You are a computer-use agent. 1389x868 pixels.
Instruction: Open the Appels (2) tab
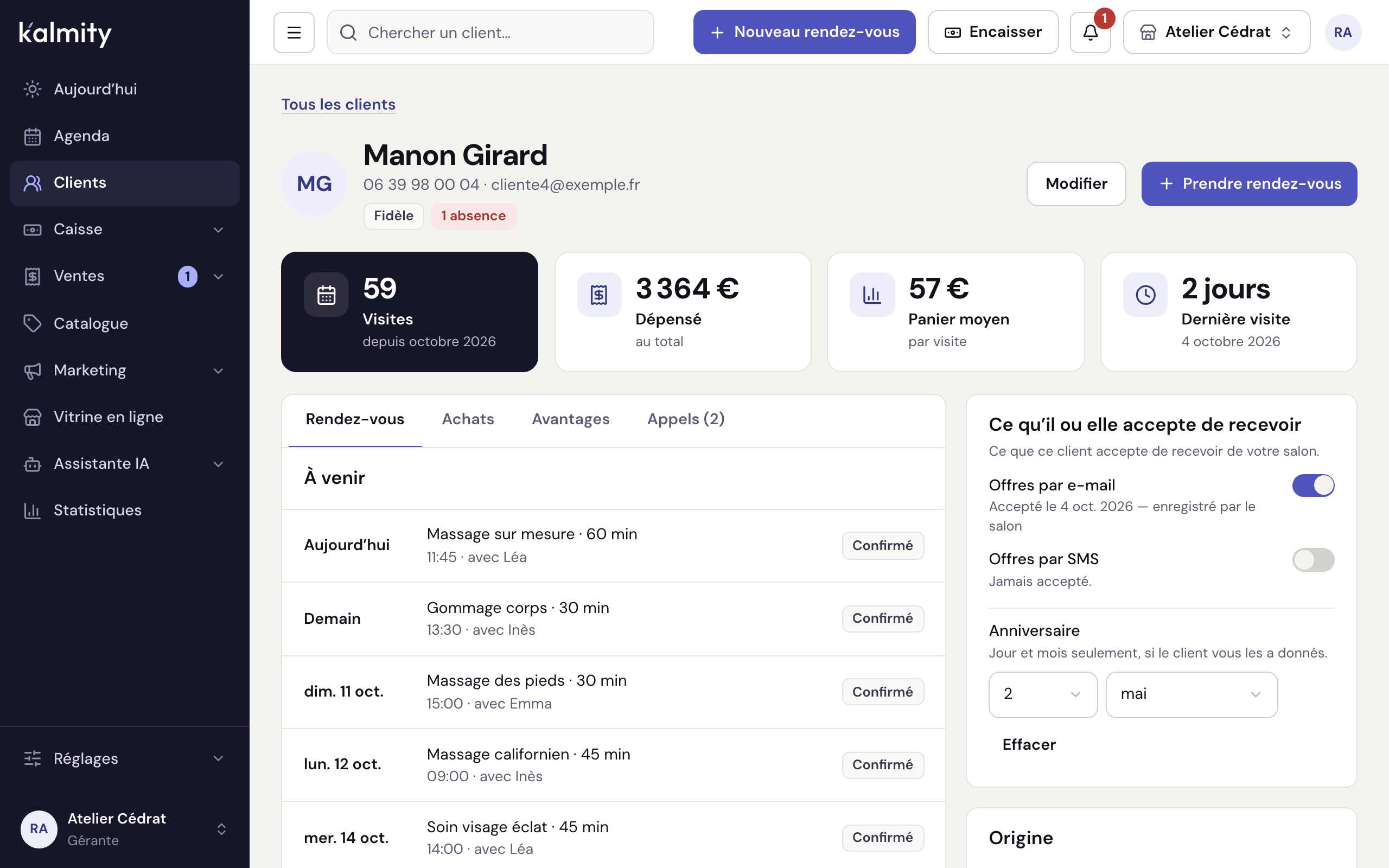pos(686,420)
